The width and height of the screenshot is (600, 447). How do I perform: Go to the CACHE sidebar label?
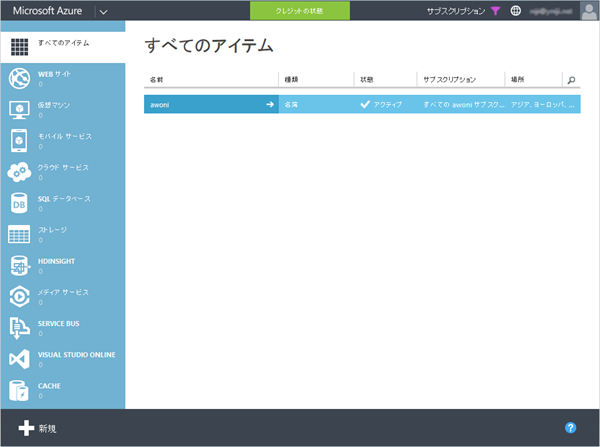49,386
